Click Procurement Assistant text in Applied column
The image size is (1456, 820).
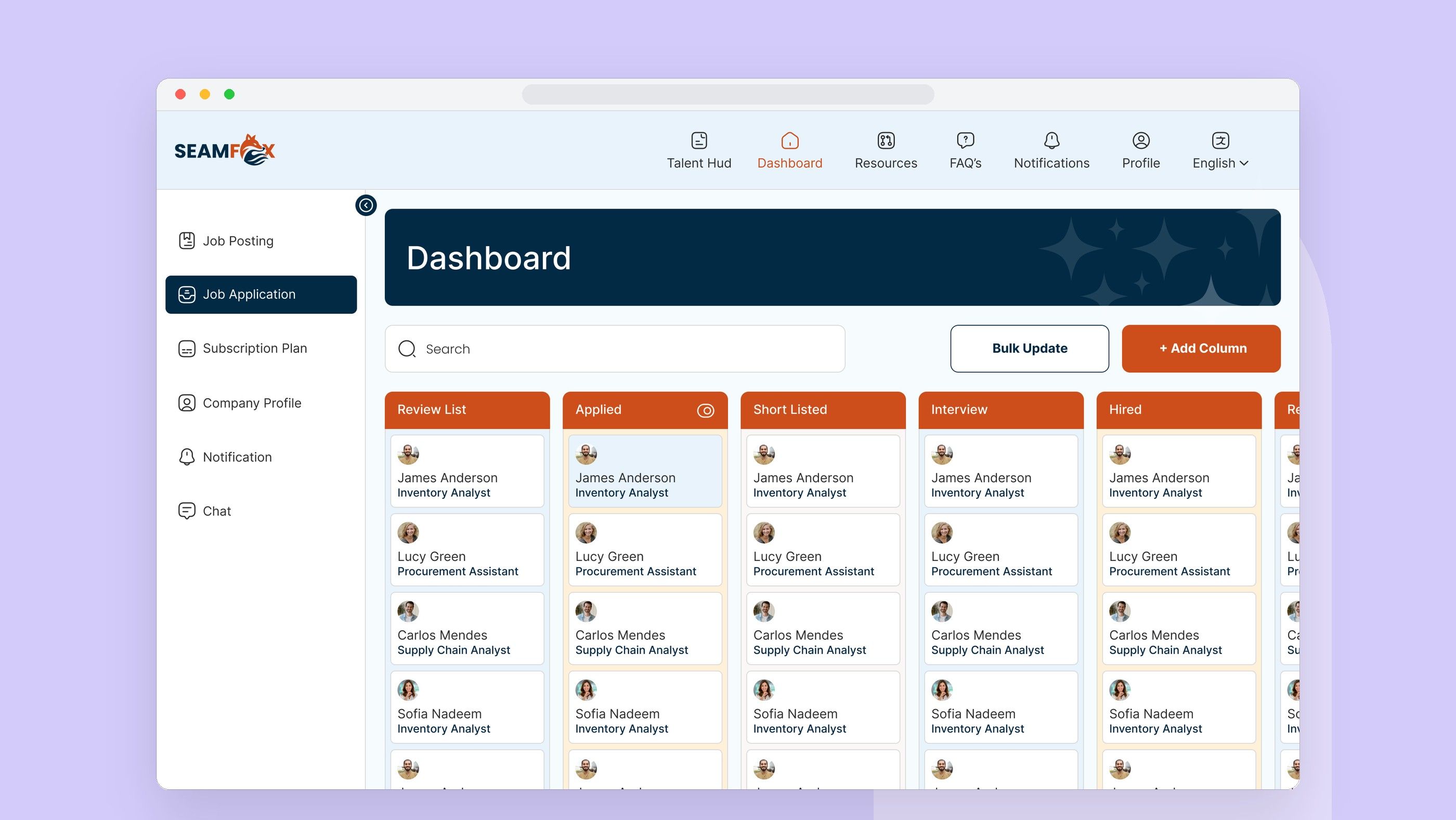click(x=636, y=572)
